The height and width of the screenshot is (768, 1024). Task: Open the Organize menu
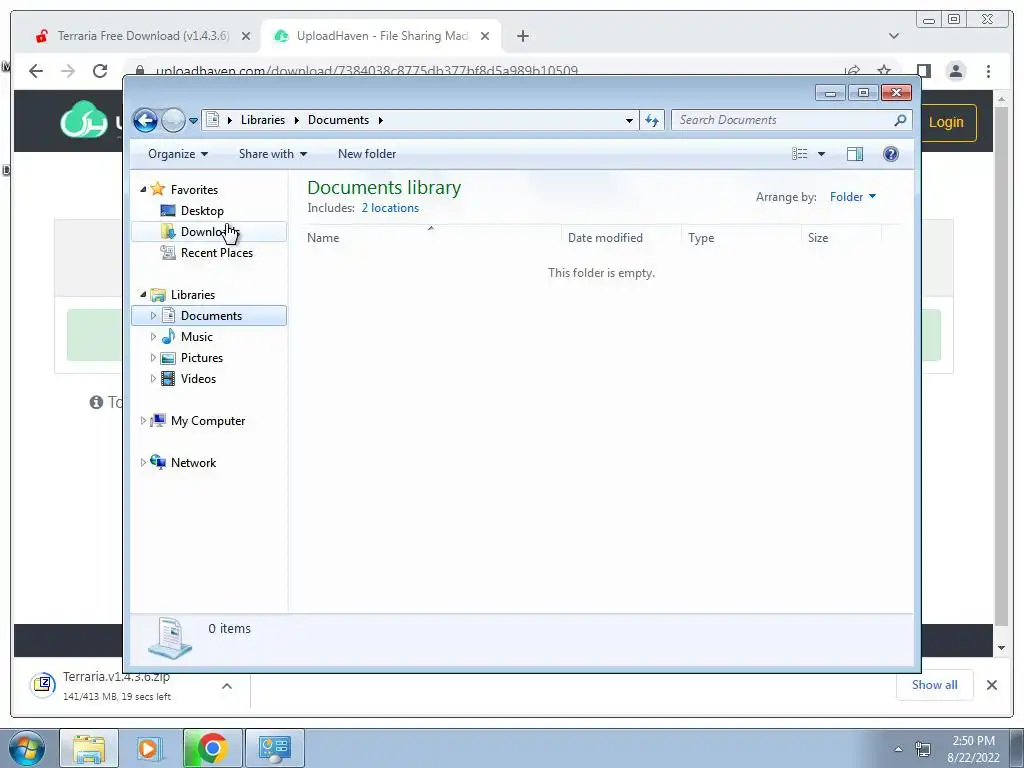click(178, 154)
